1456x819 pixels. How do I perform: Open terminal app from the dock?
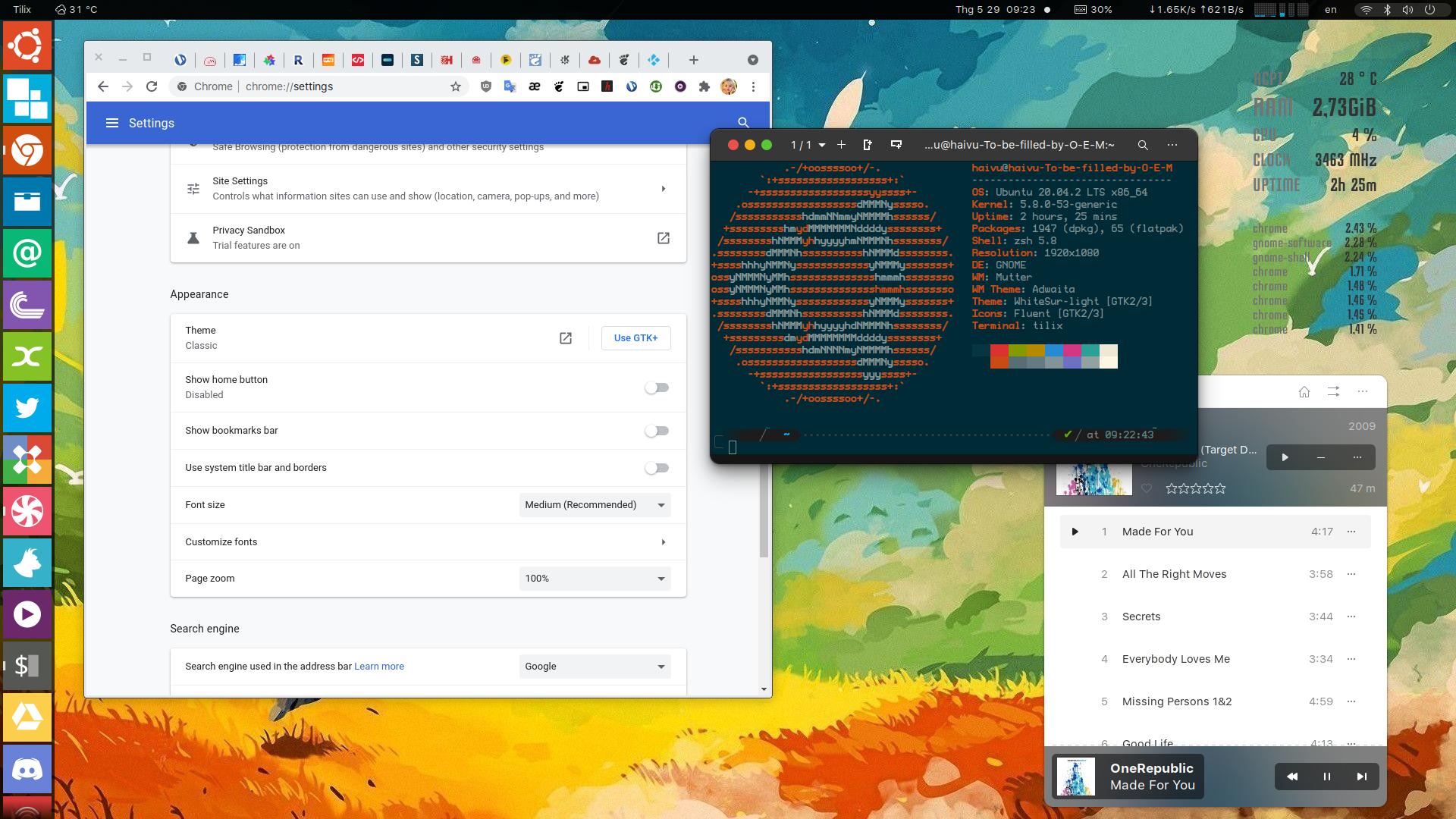pyautogui.click(x=27, y=666)
